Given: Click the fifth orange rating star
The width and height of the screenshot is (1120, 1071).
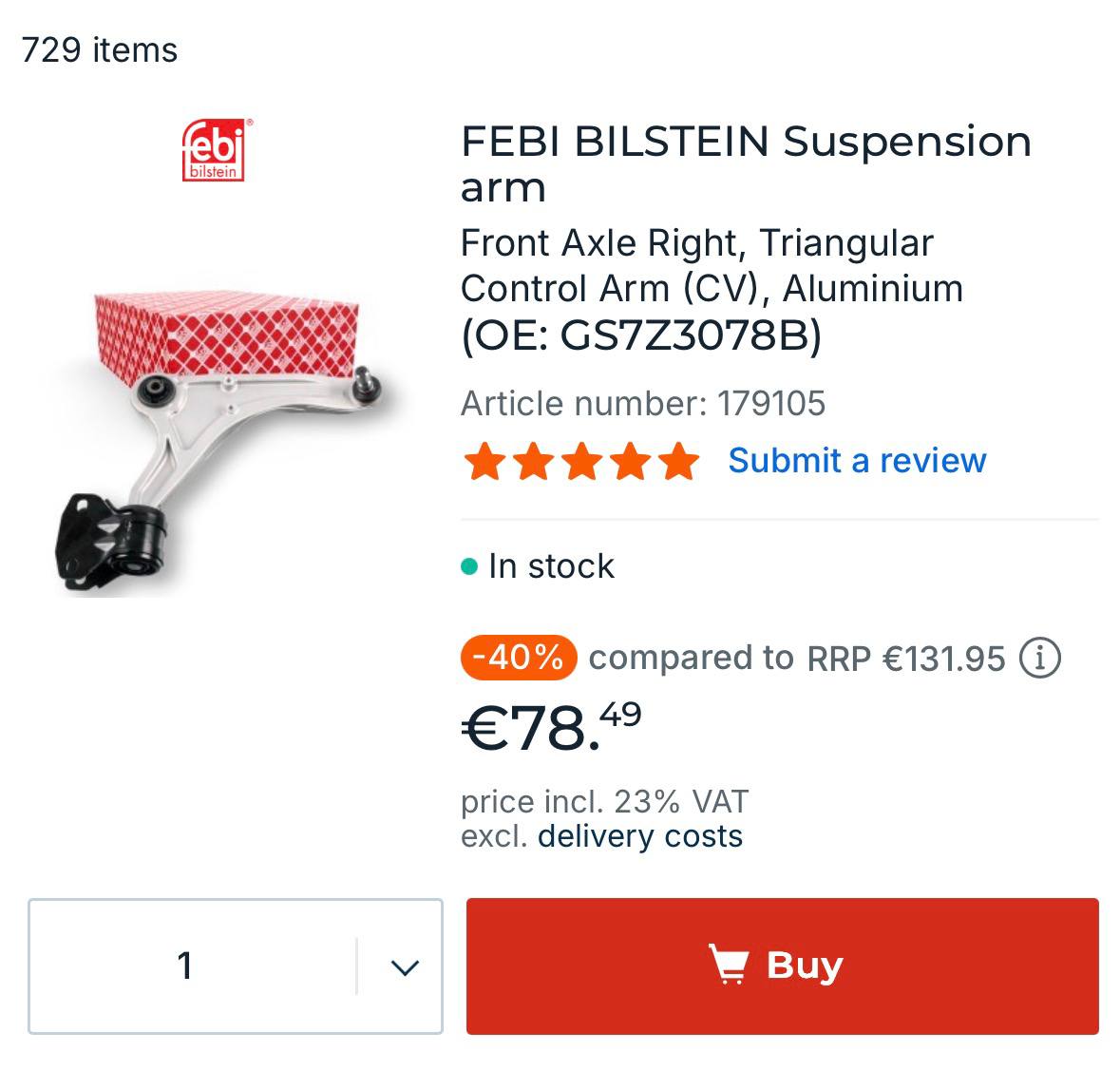Looking at the screenshot, I should (x=678, y=462).
